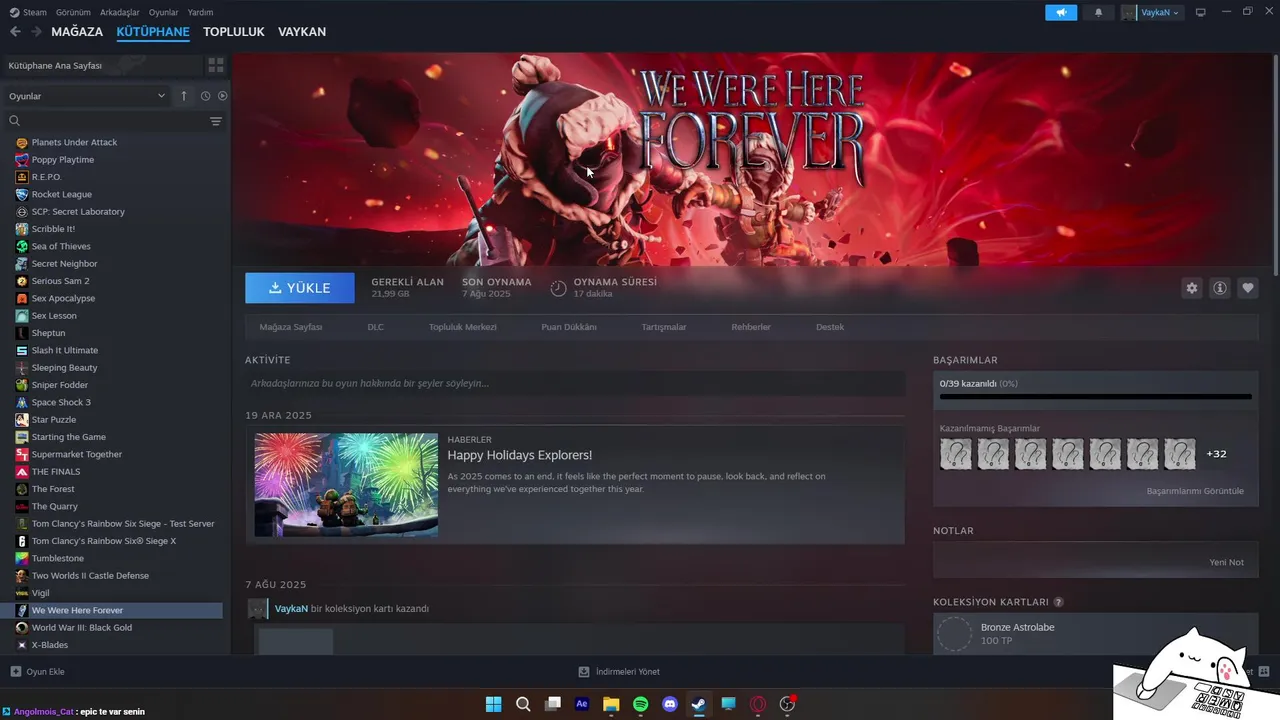1280x720 pixels.
Task: Add game to favorites heart icon
Action: pos(1248,288)
